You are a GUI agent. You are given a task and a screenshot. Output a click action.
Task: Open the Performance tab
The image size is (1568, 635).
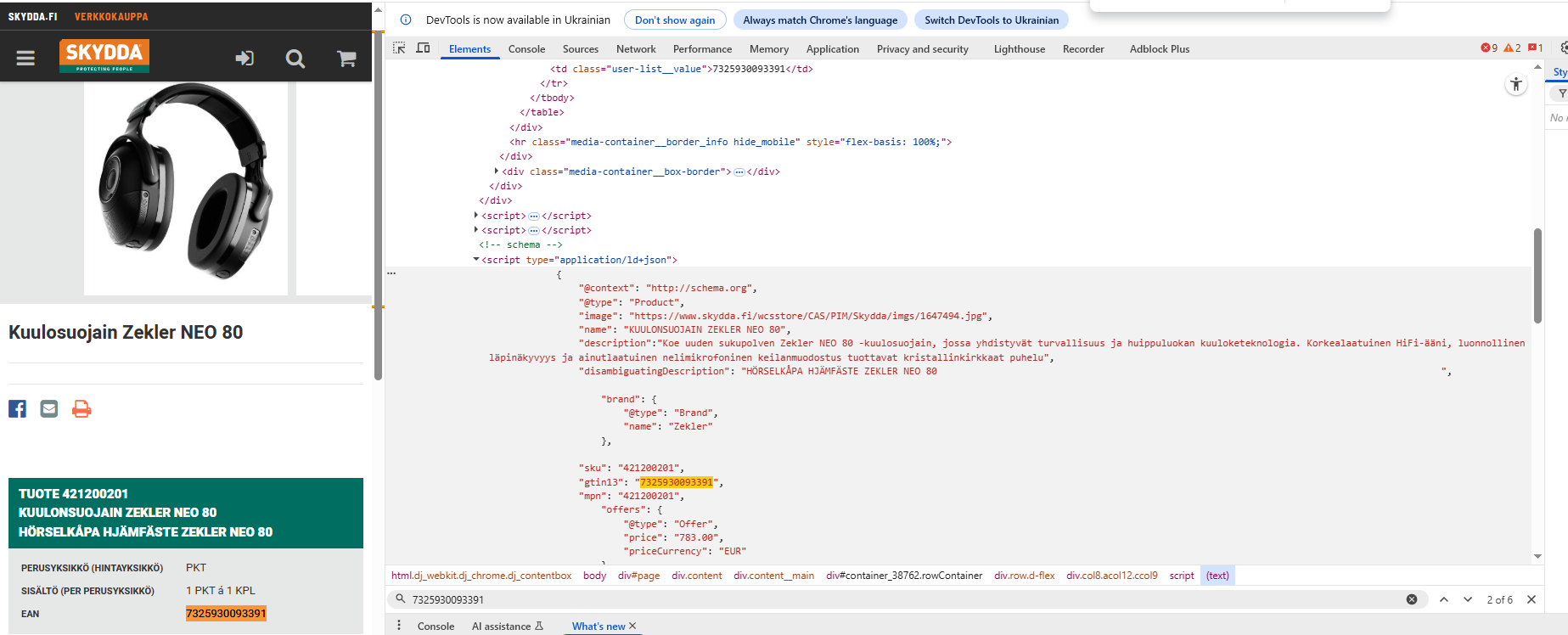pos(702,49)
